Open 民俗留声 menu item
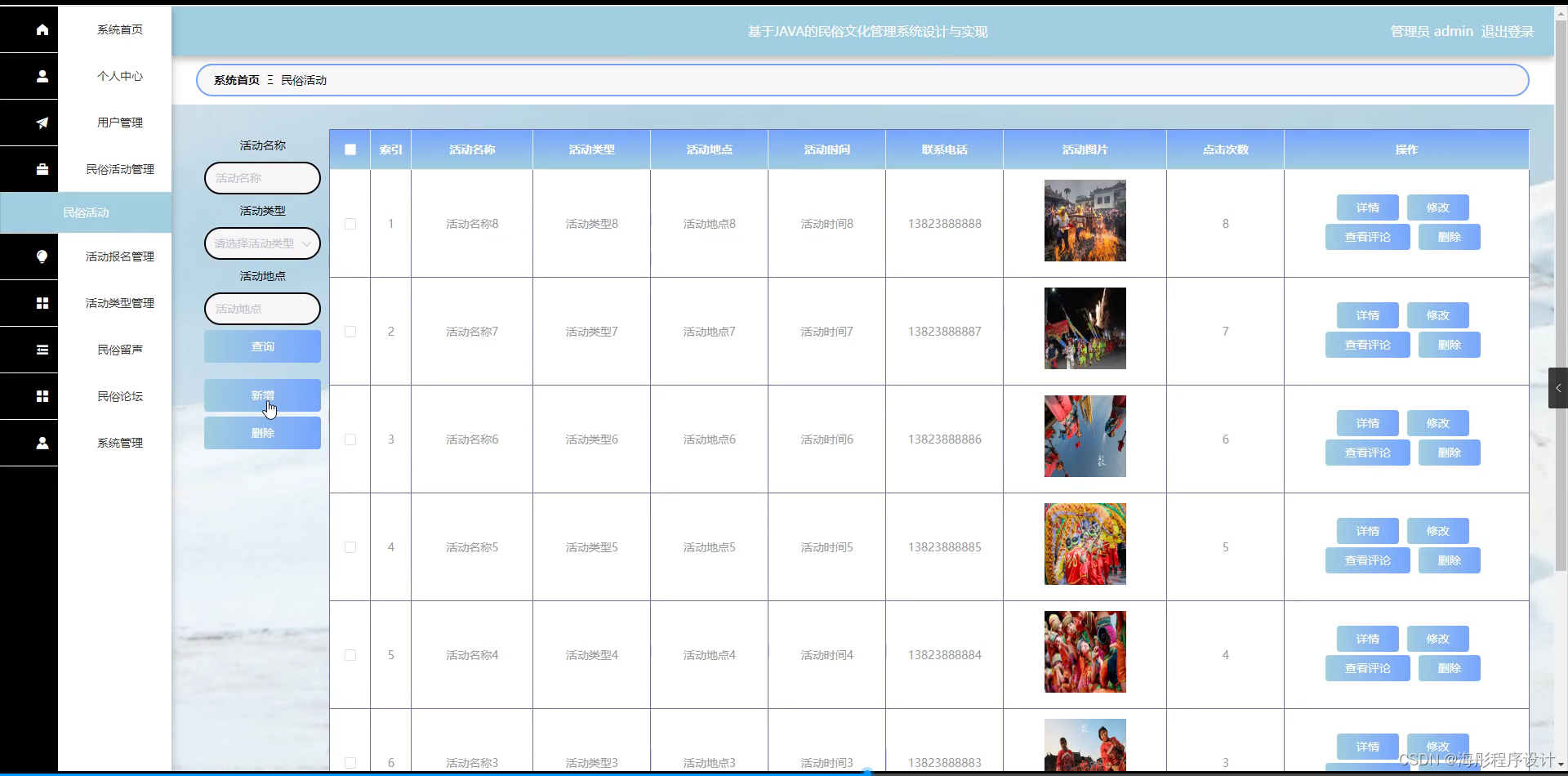Viewport: 1568px width, 776px height. [120, 350]
